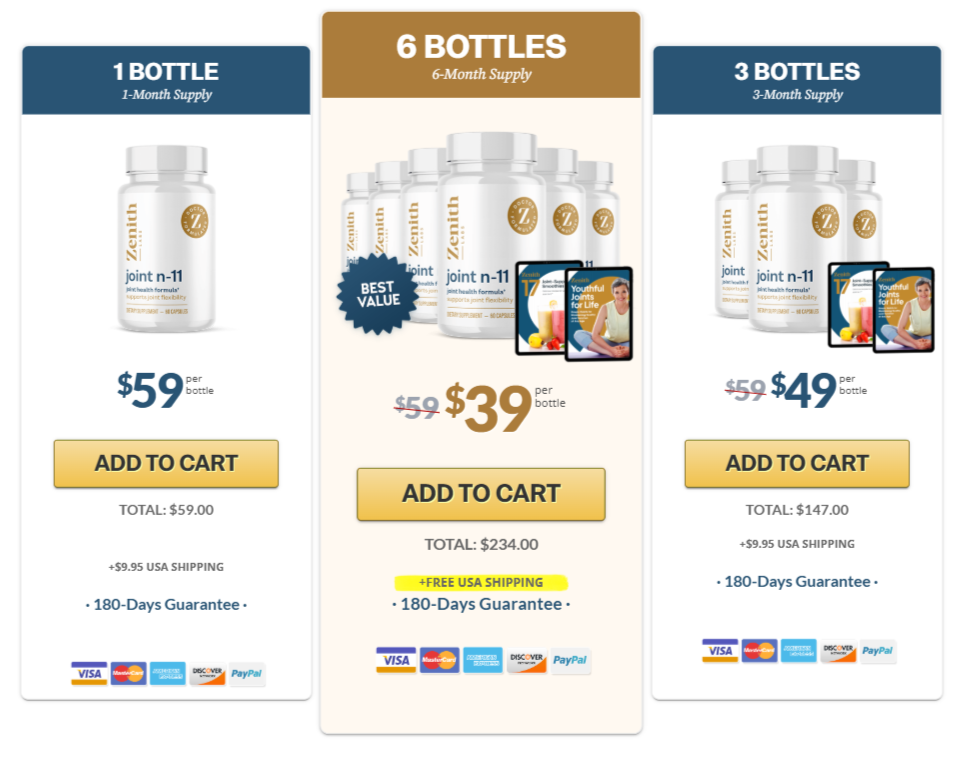This screenshot has width=959, height=757.
Task: Add the 6 Bottles package to cart
Action: coord(481,494)
